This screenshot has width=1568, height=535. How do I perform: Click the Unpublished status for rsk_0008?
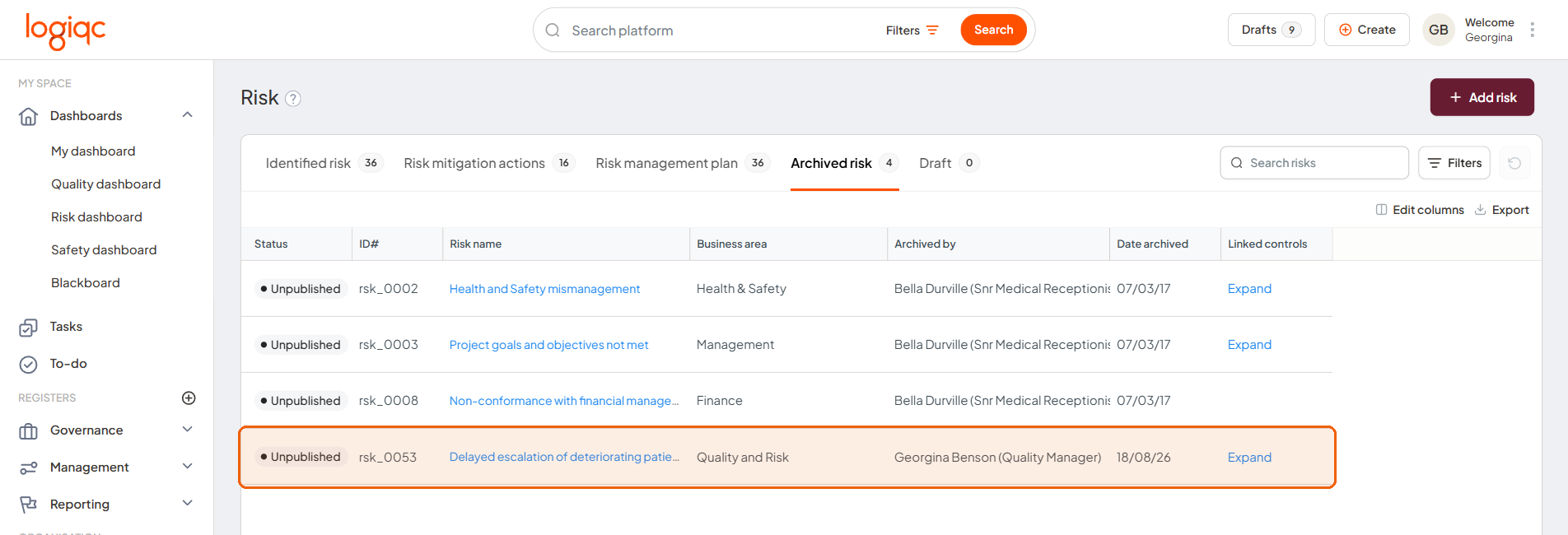point(301,401)
